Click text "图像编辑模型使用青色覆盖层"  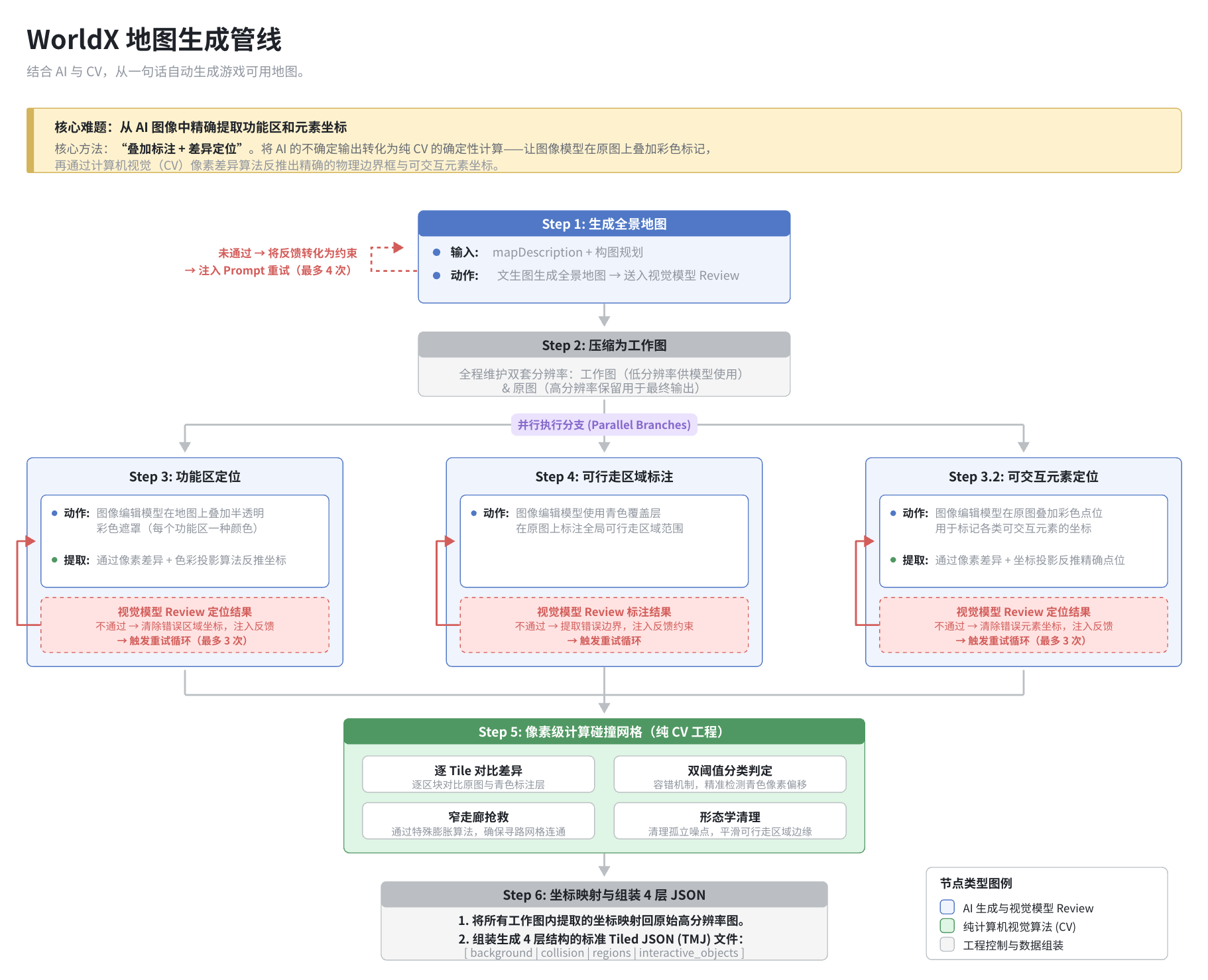pos(588,513)
